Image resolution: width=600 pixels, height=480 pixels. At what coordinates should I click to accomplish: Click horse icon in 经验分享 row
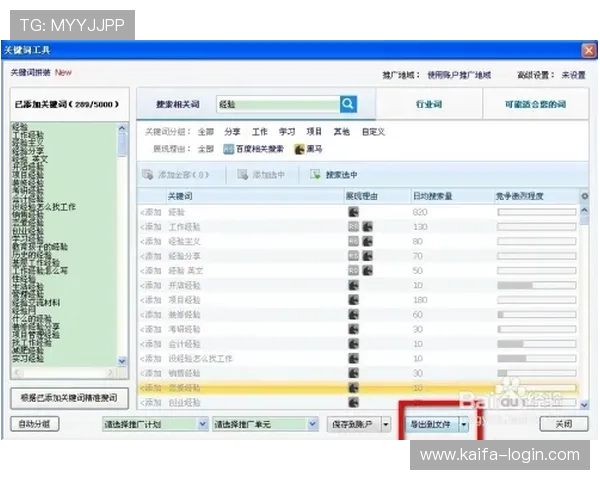coord(368,256)
